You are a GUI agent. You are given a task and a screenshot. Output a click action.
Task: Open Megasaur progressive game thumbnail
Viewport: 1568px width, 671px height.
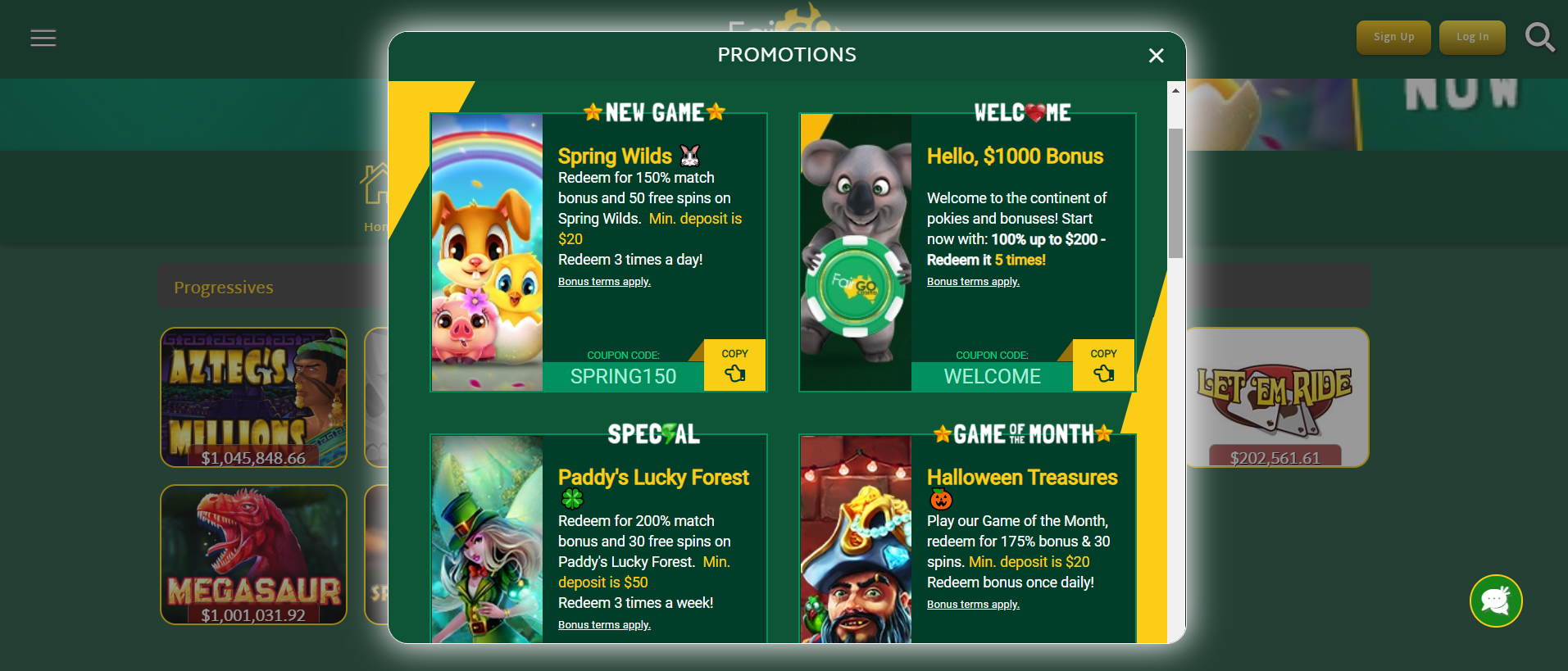click(x=253, y=555)
